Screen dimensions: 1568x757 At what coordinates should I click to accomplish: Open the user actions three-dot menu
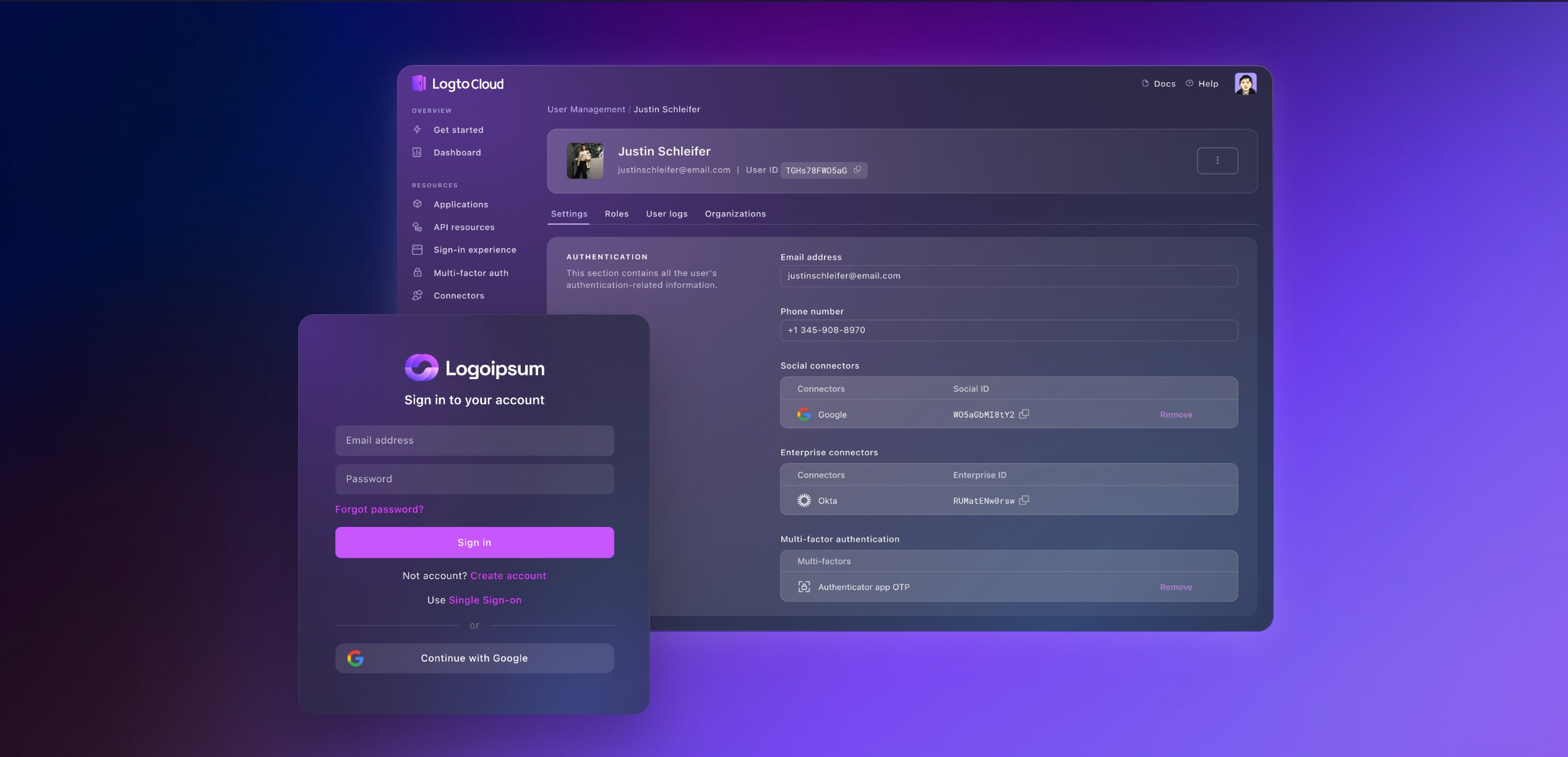(1217, 160)
